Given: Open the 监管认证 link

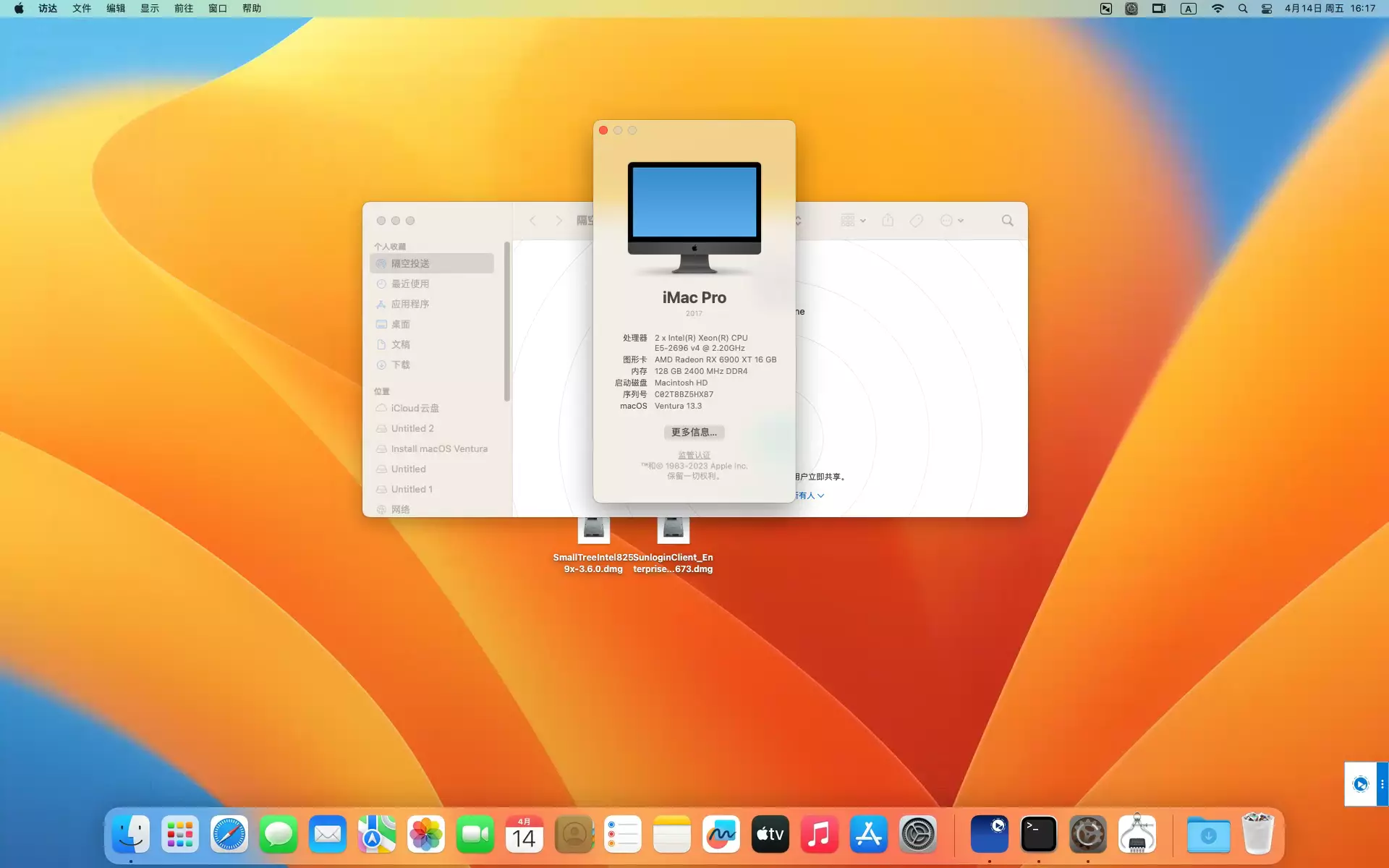Looking at the screenshot, I should coord(694,454).
